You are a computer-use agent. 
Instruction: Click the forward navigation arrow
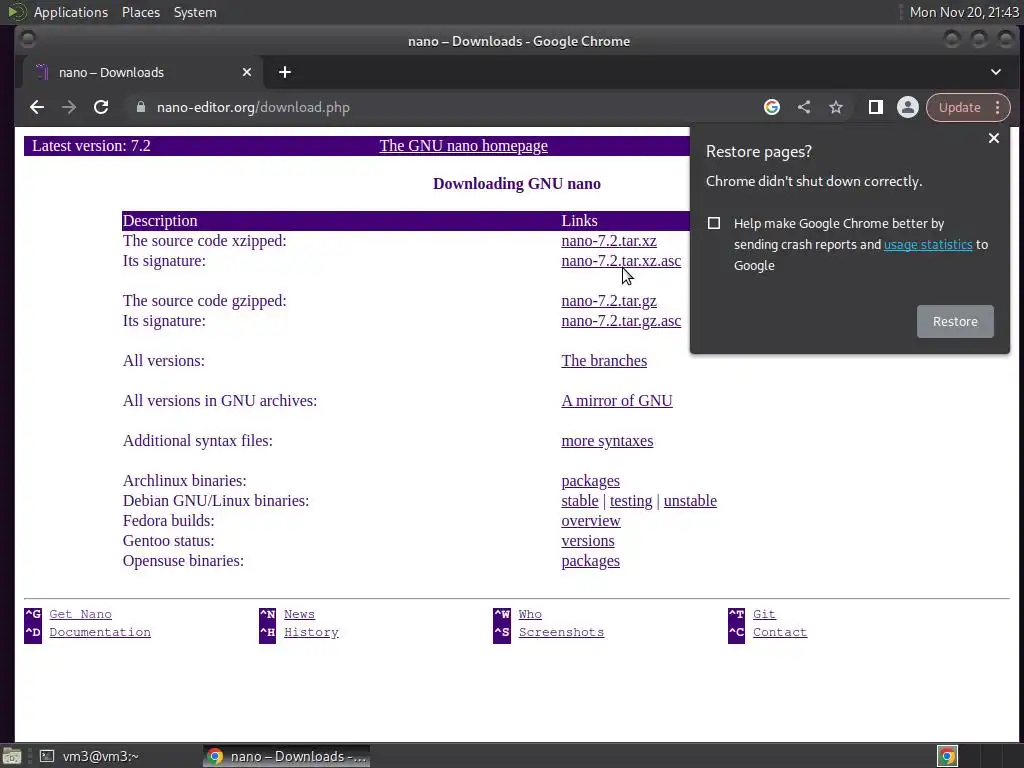coord(69,108)
